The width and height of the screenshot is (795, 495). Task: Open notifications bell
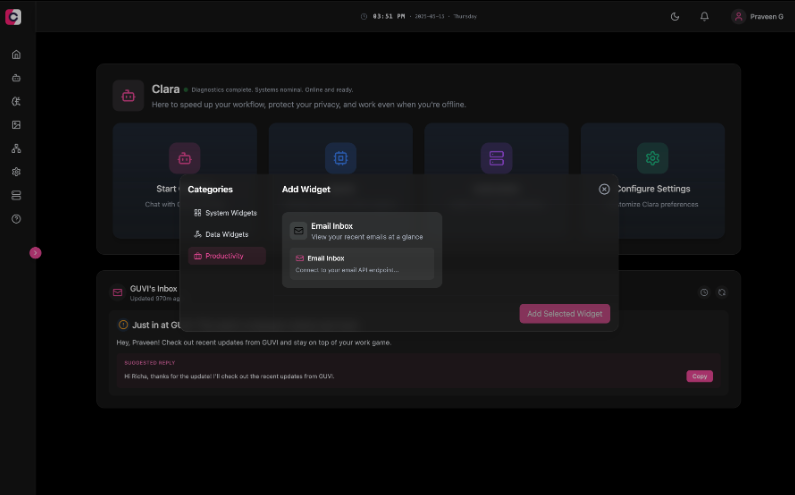pyautogui.click(x=704, y=17)
